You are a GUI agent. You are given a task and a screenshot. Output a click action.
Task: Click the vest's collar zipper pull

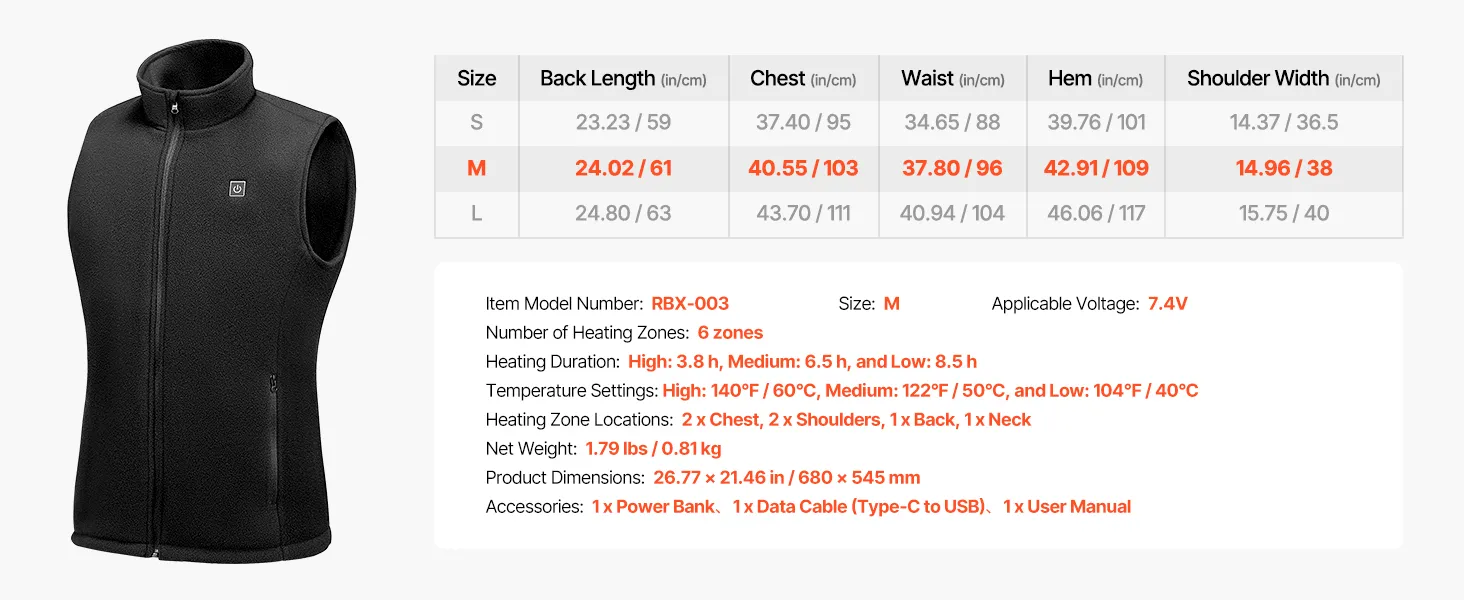tap(174, 107)
